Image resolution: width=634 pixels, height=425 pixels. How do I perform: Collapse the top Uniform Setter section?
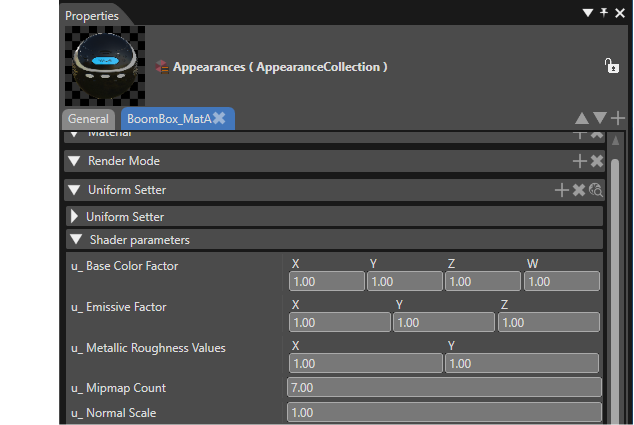(x=74, y=190)
